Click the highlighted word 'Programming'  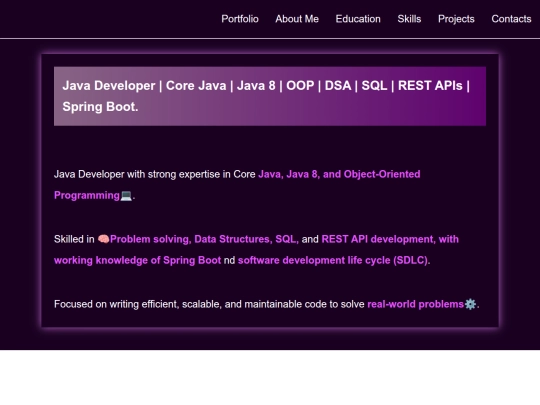[x=87, y=195]
